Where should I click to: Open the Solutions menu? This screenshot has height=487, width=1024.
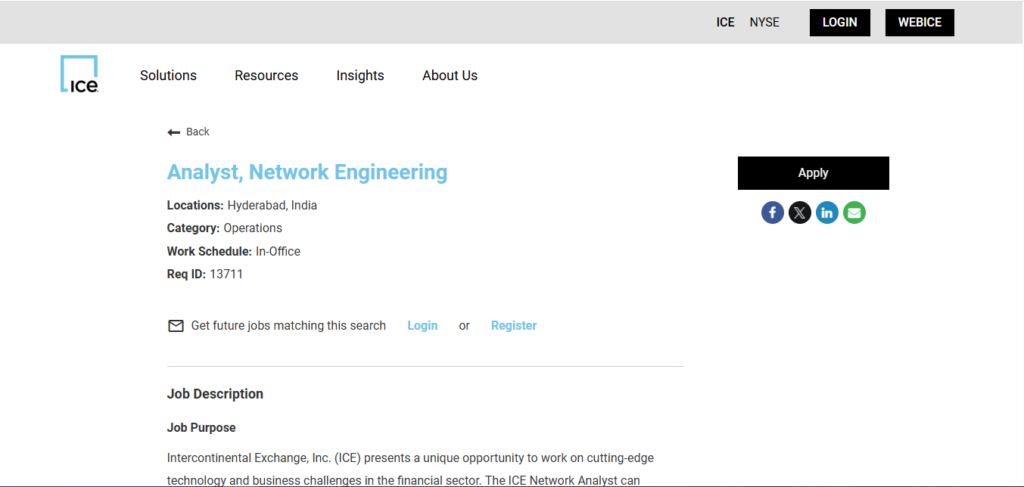168,76
